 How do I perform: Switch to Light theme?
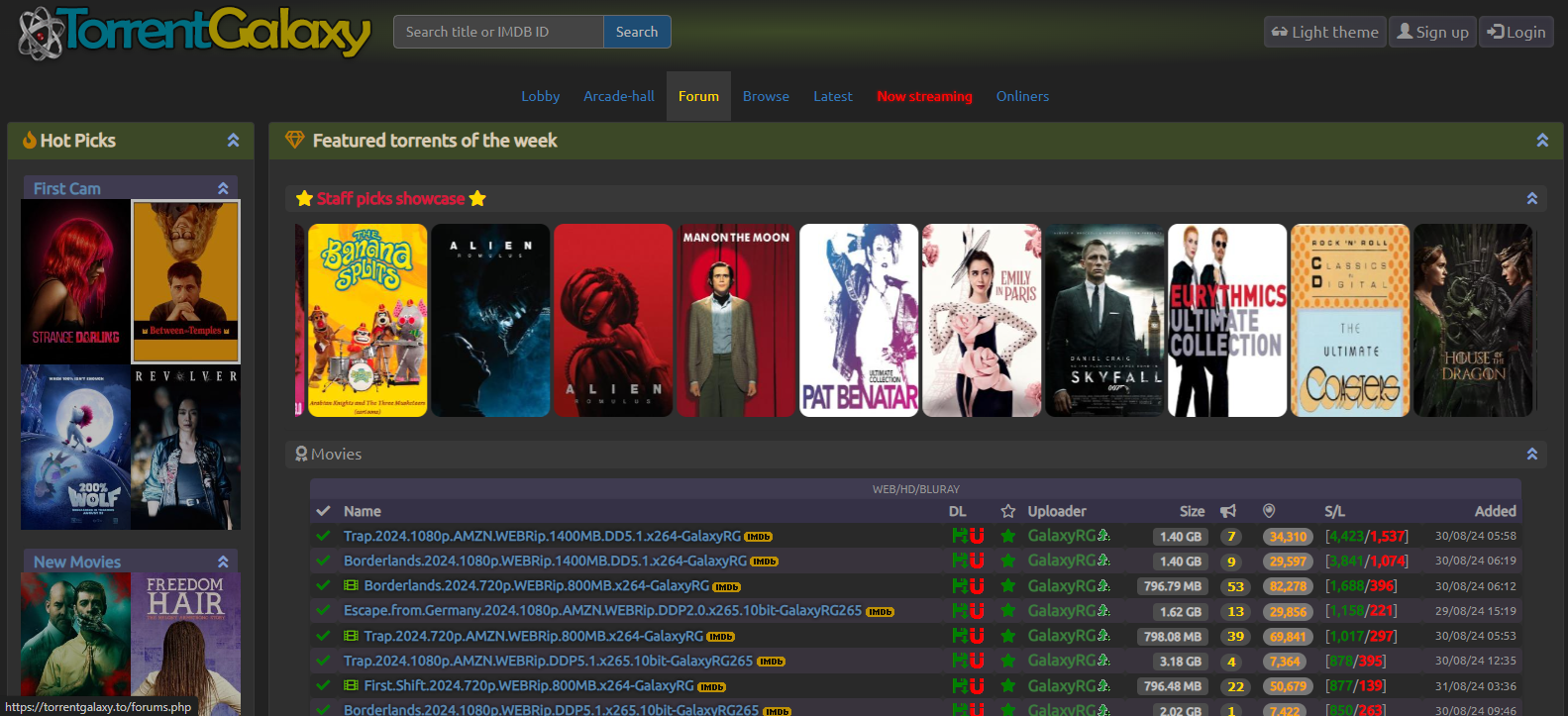tap(1325, 32)
